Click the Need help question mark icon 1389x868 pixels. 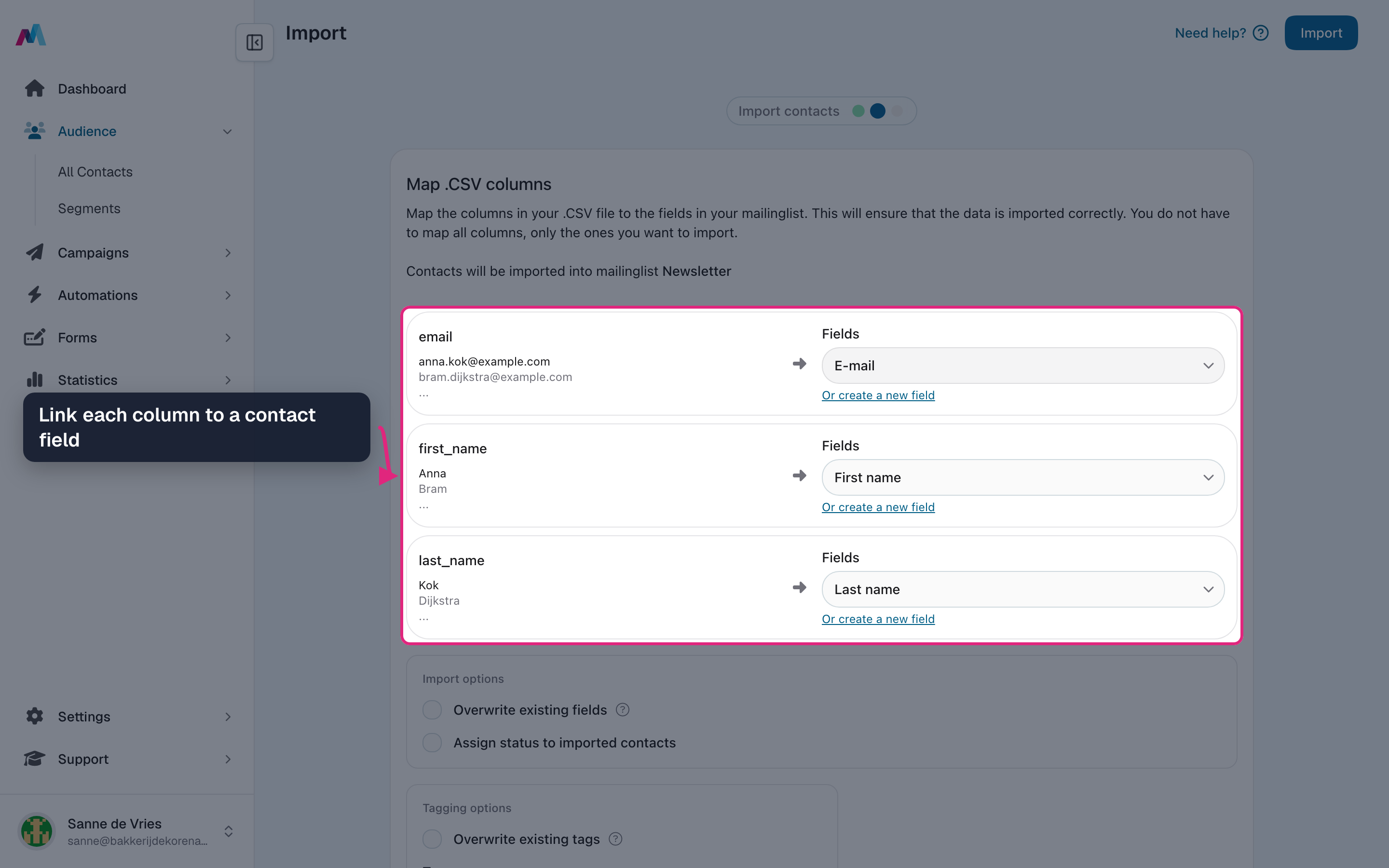pos(1260,33)
